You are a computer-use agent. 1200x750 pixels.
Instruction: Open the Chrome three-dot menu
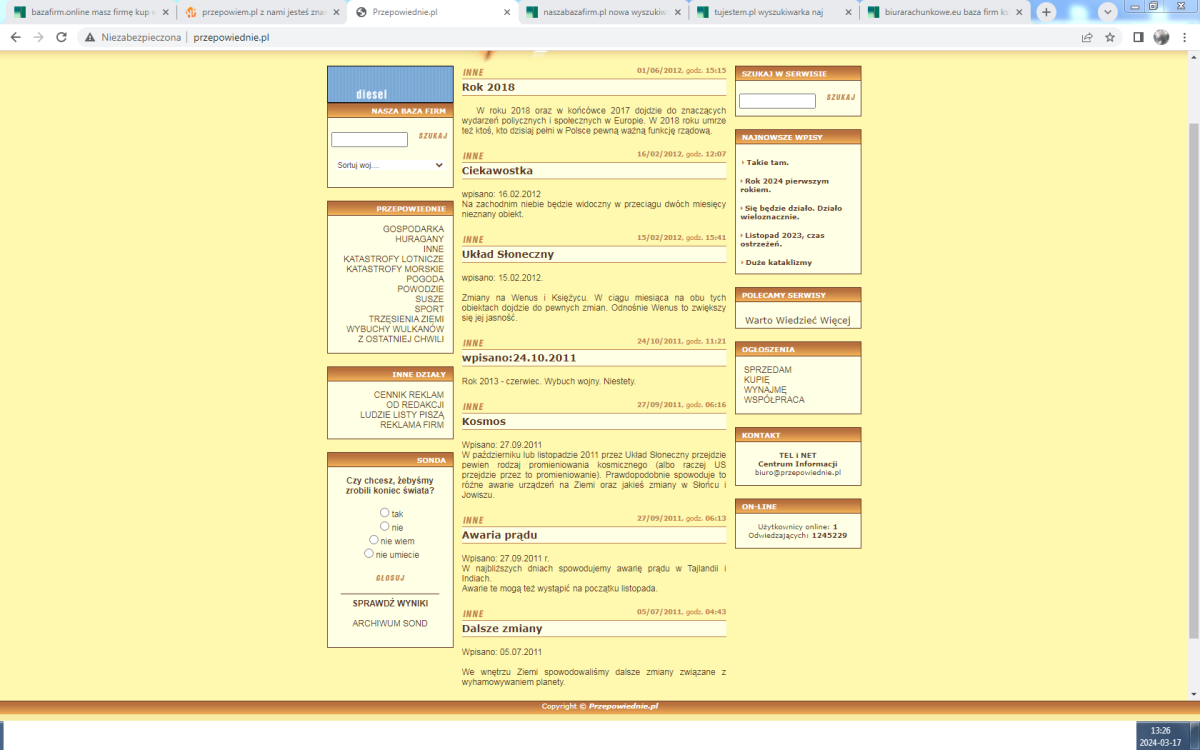(x=1185, y=37)
